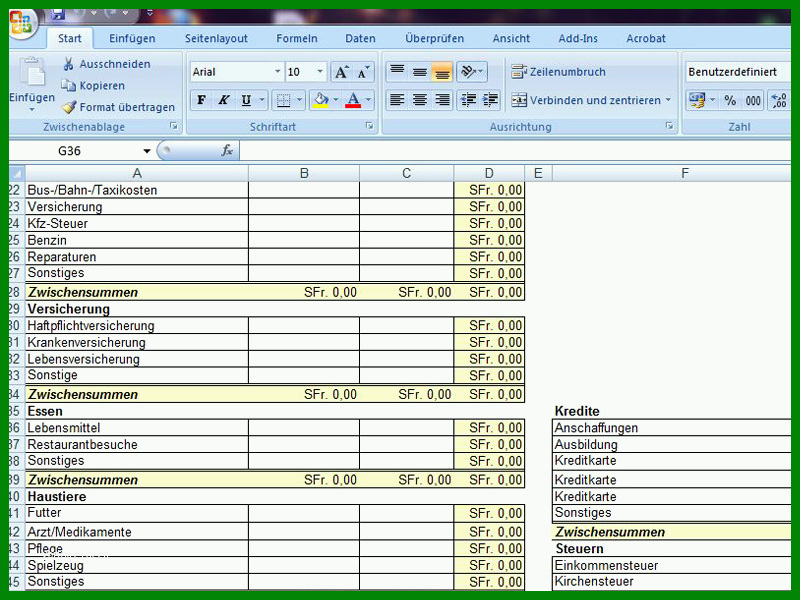Click the red font color A
The height and width of the screenshot is (600, 800).
[353, 100]
